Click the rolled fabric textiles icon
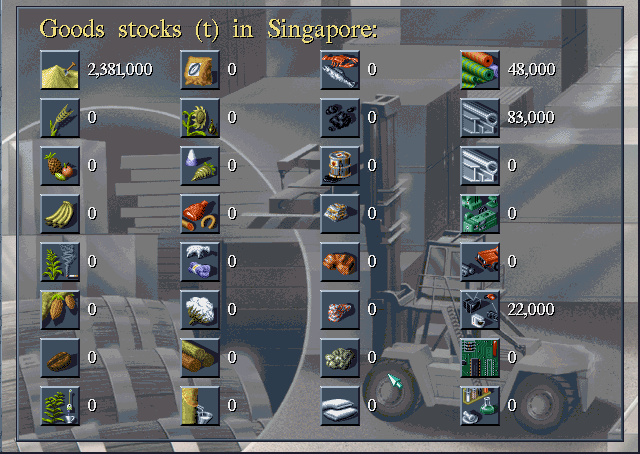640x454 pixels. pyautogui.click(x=480, y=70)
